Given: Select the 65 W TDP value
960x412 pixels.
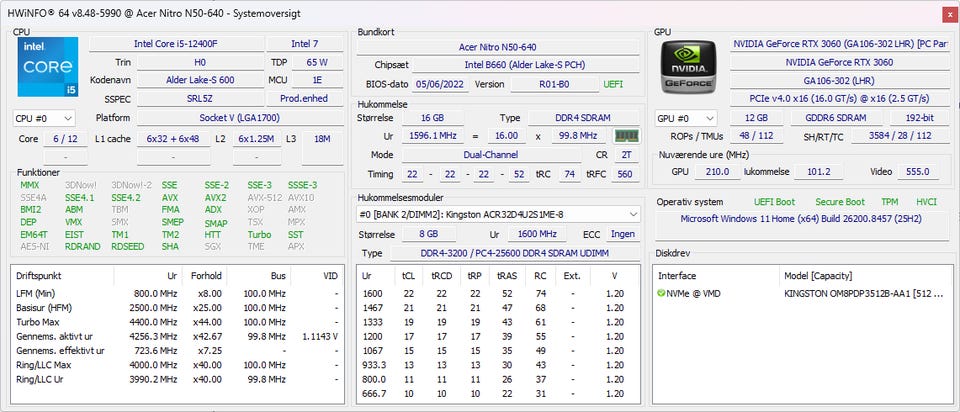Looking at the screenshot, I should click(x=317, y=62).
